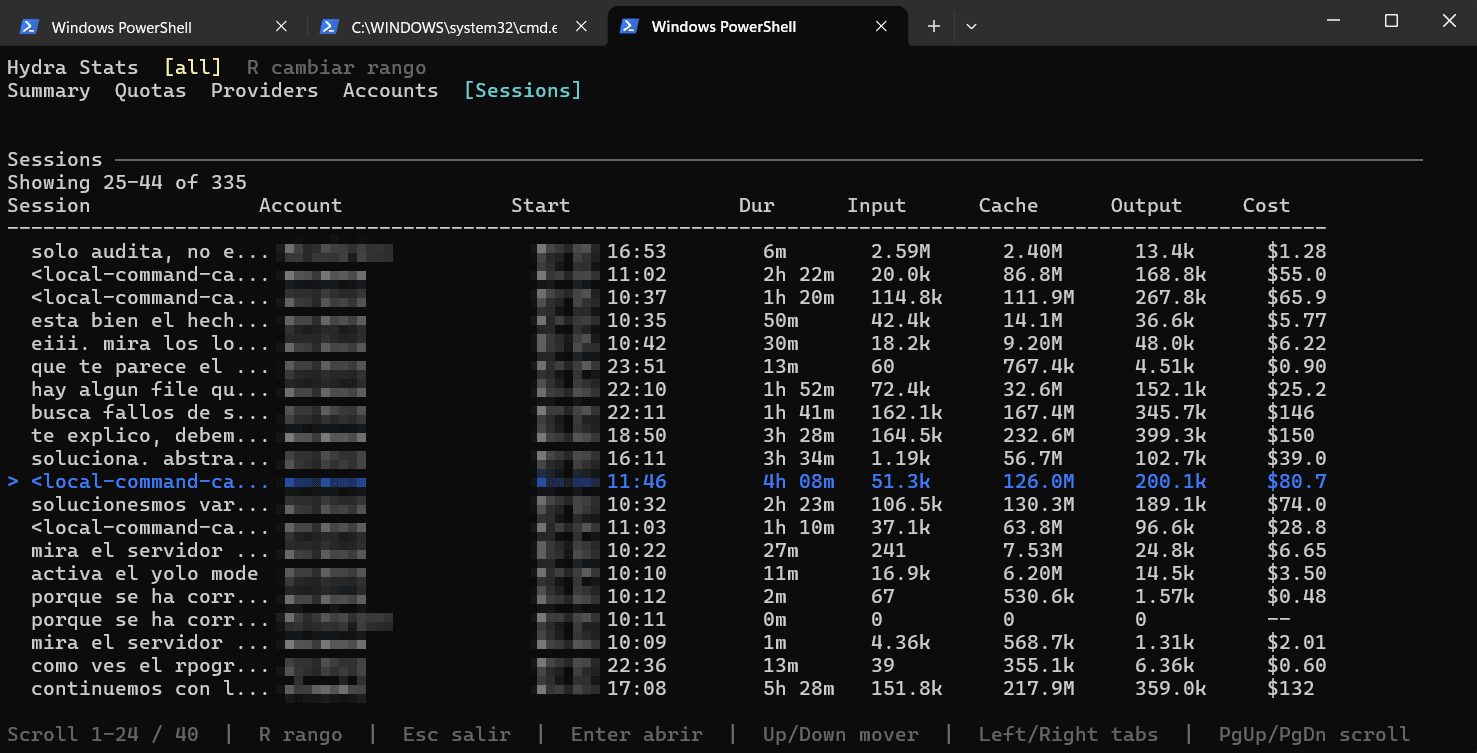The width and height of the screenshot is (1477, 753).
Task: Click the 5h 28m duration value
Action: (798, 688)
